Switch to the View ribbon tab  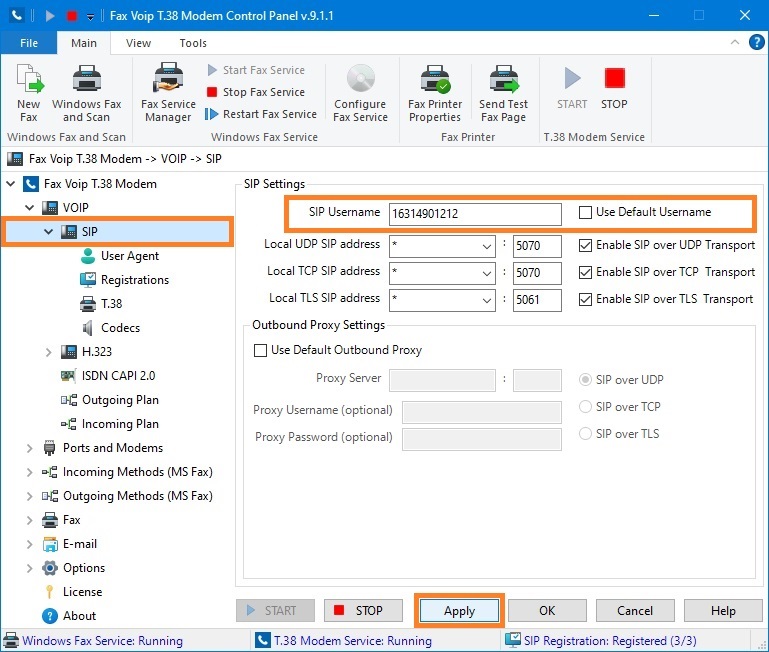click(x=138, y=43)
